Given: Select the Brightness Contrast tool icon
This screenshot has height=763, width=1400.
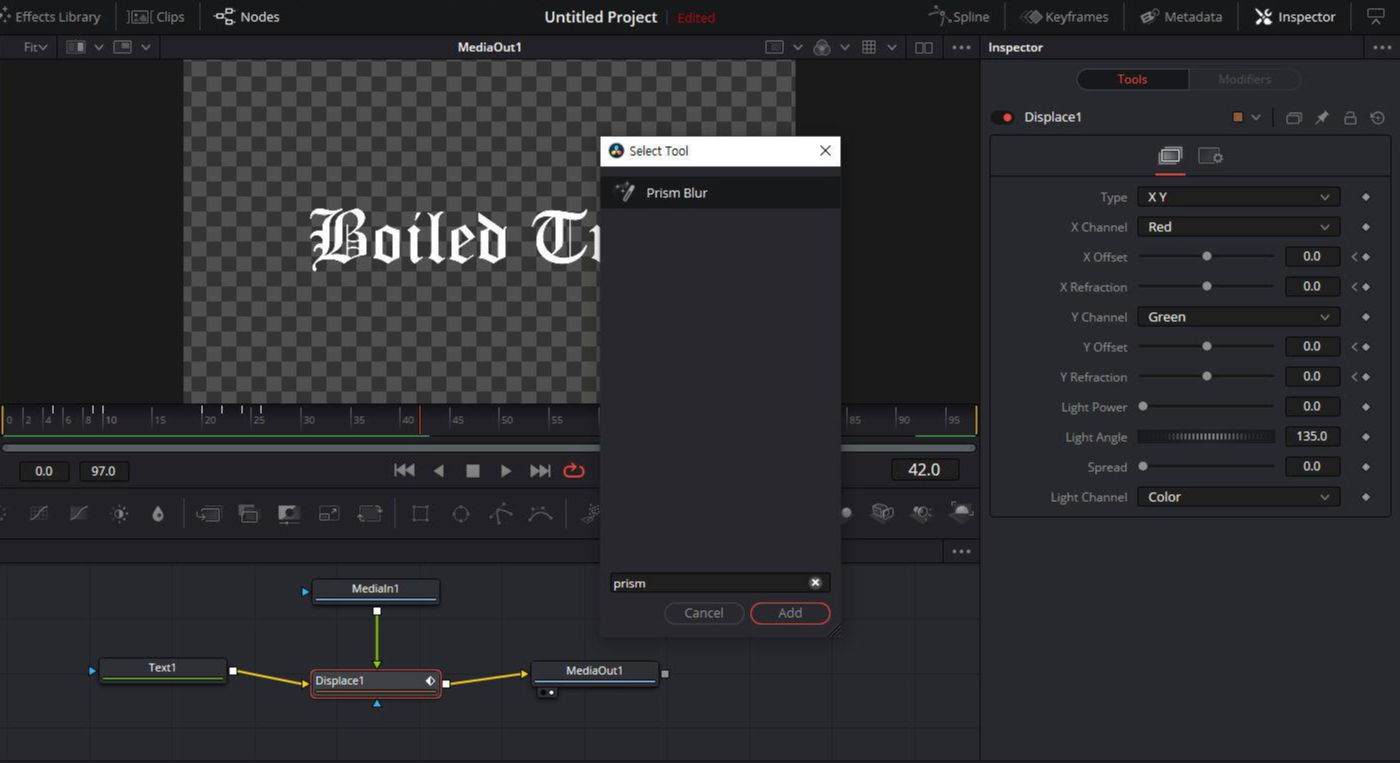Looking at the screenshot, I should point(120,514).
